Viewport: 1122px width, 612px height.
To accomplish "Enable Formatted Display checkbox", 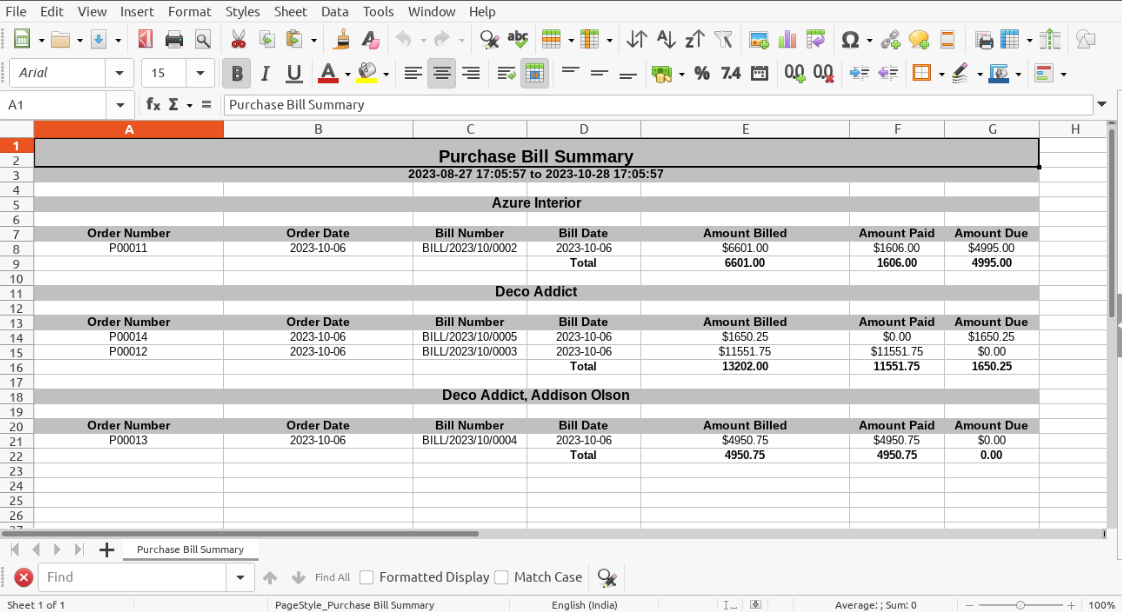I will coord(367,577).
